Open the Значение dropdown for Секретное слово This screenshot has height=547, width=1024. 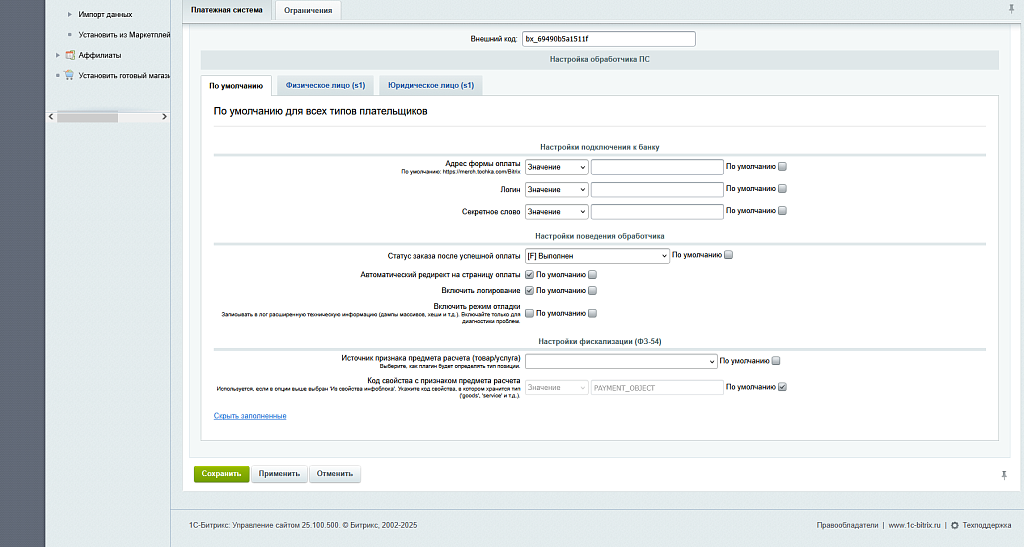tap(556, 212)
